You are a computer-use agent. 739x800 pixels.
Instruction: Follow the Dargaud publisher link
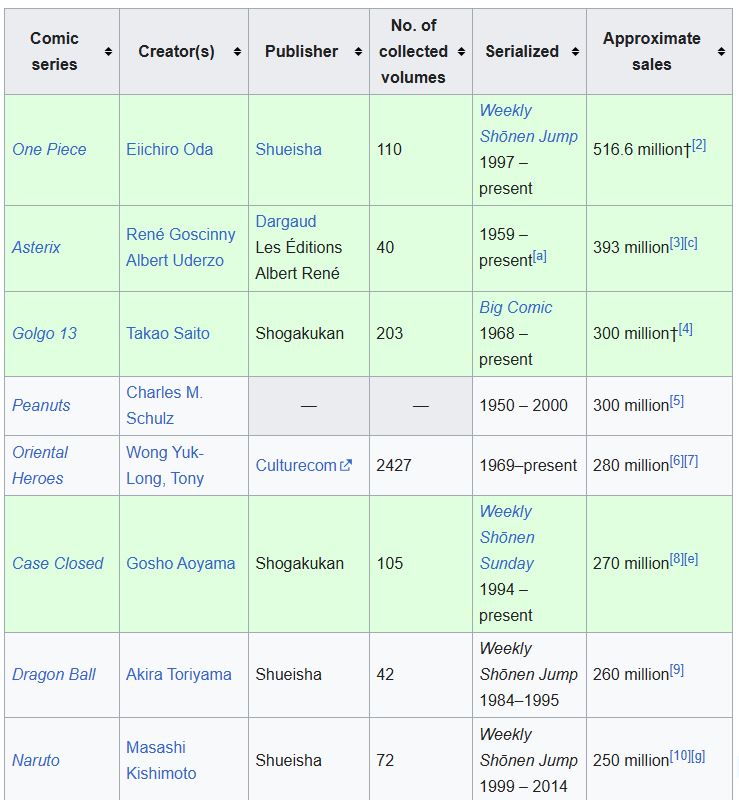tap(286, 221)
